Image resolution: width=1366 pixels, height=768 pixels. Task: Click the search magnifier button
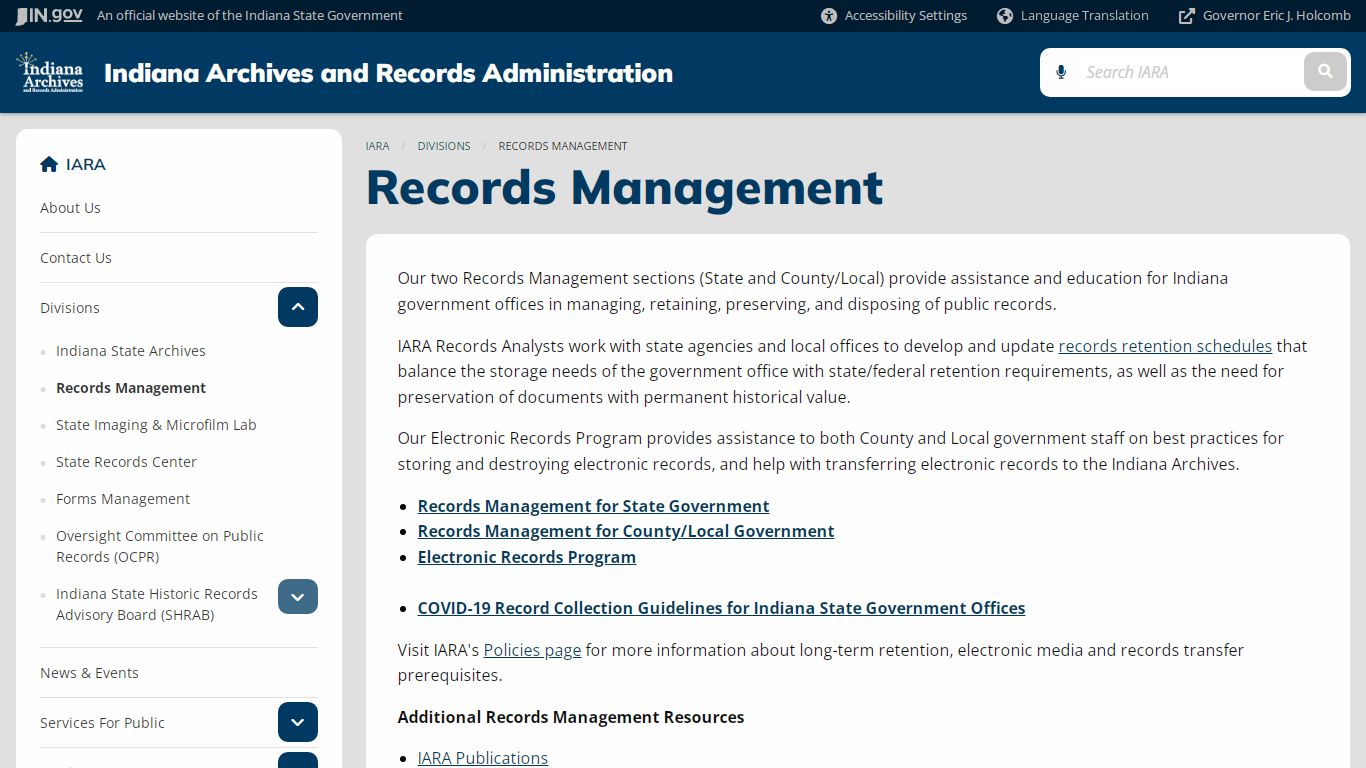point(1325,72)
